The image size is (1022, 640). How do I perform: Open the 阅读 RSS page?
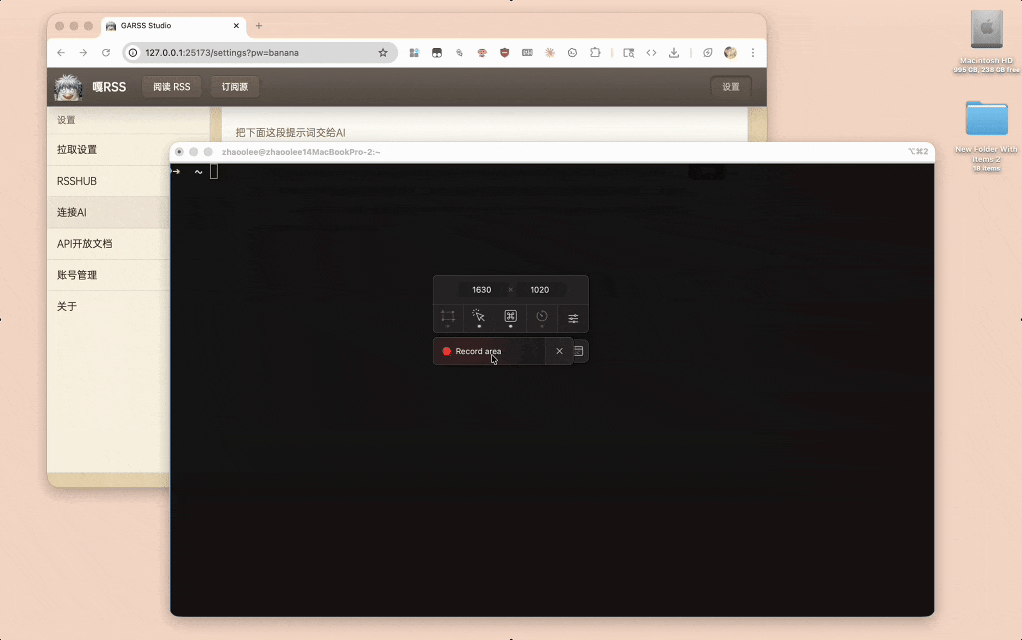coord(172,87)
